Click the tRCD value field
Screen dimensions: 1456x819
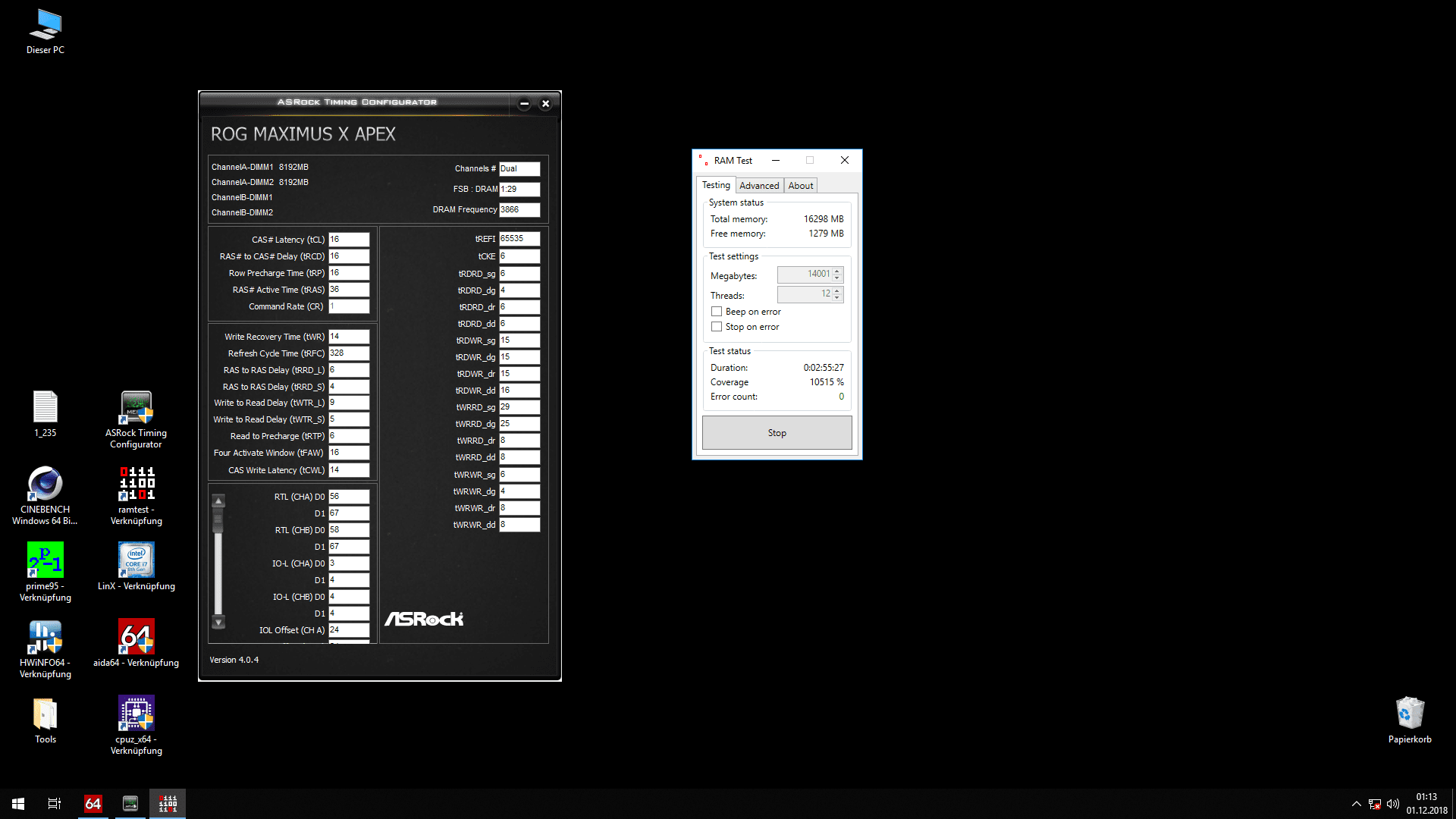349,256
